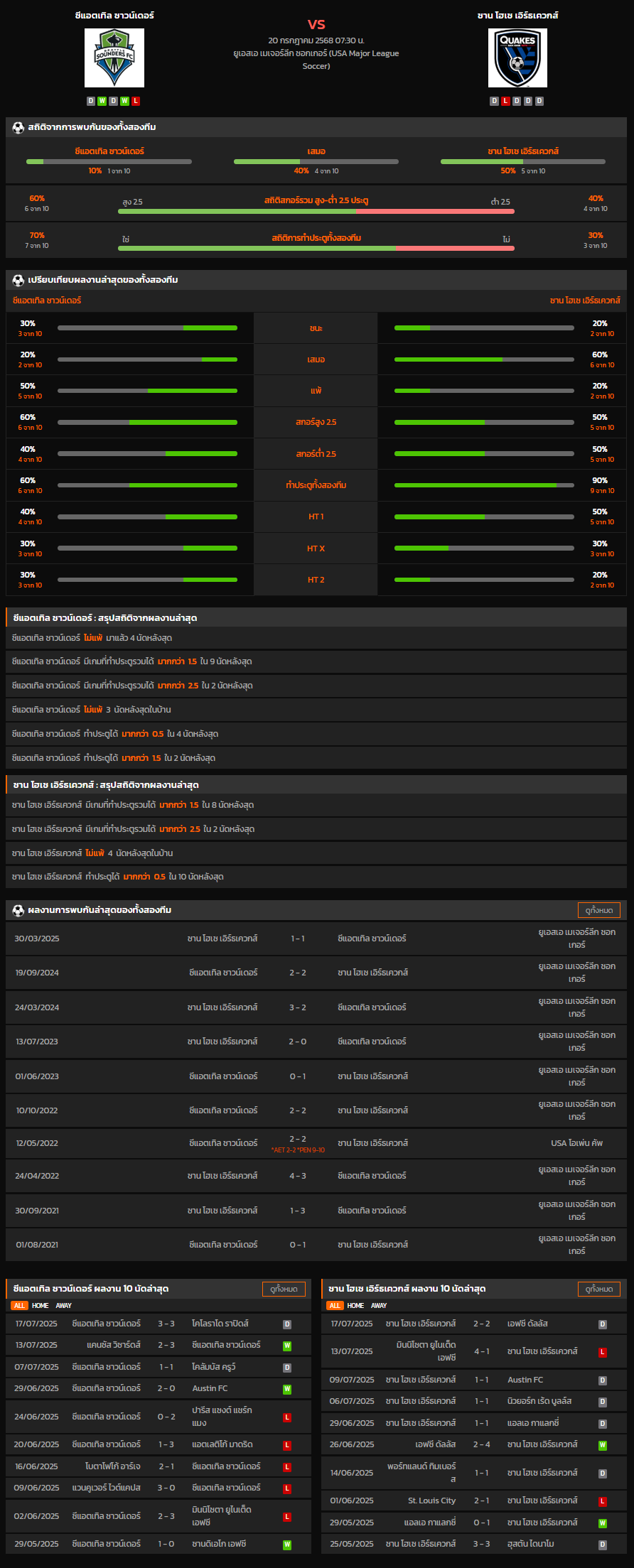Click the Quakes 60% draw bar in comparison

coord(484,359)
